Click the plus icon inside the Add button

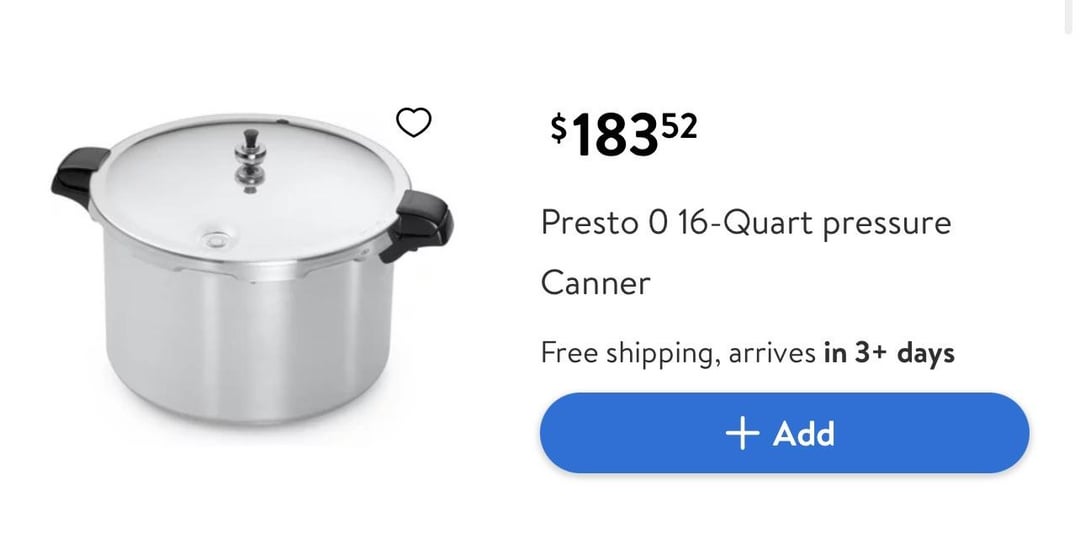742,434
